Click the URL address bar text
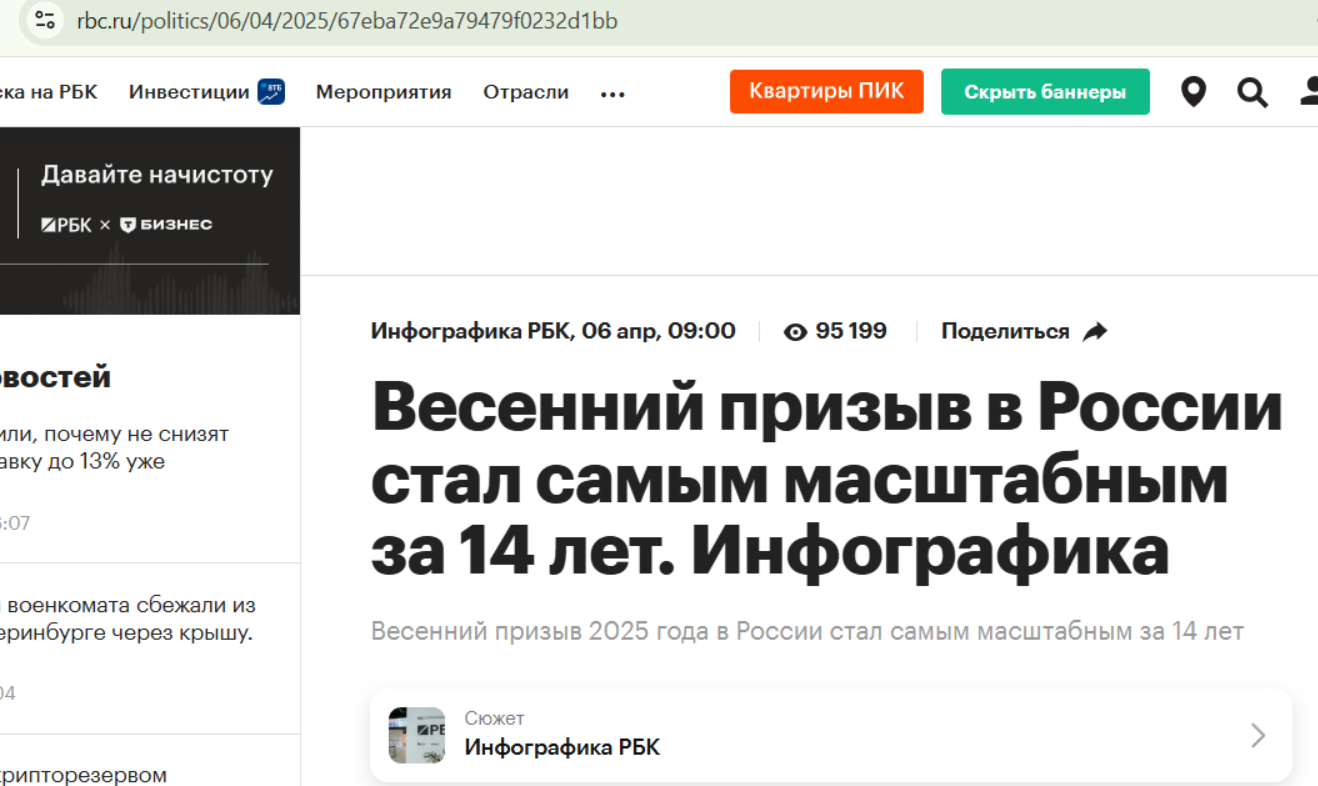This screenshot has width=1318, height=786. click(x=347, y=21)
